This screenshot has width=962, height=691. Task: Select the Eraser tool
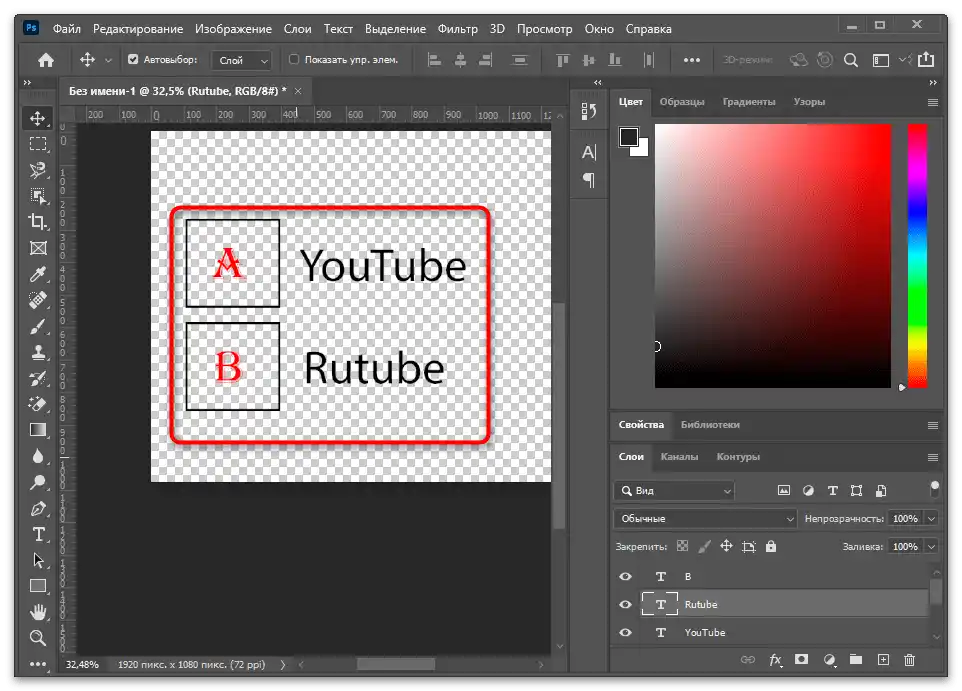(x=38, y=404)
